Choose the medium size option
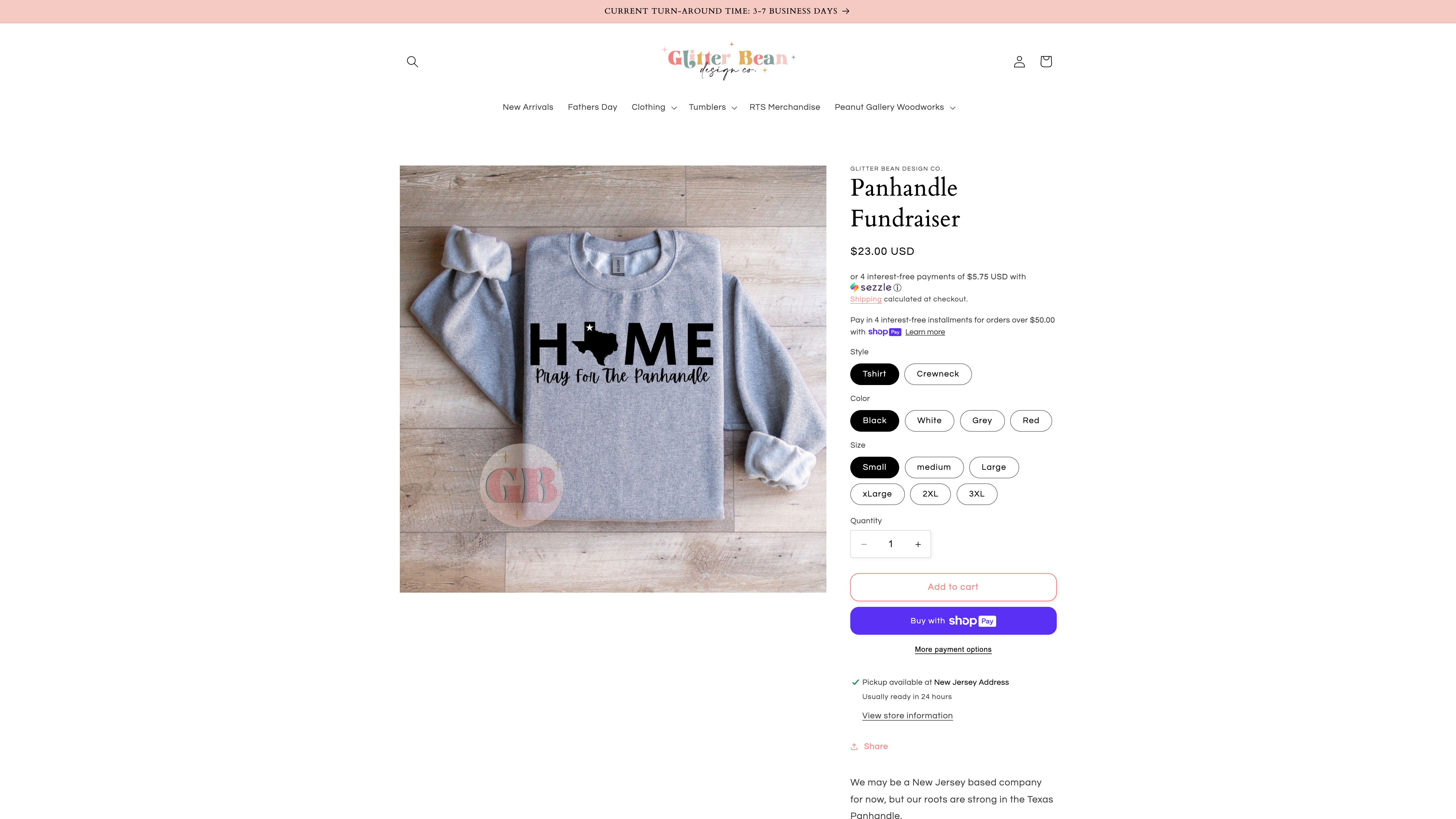1456x819 pixels. tap(934, 468)
